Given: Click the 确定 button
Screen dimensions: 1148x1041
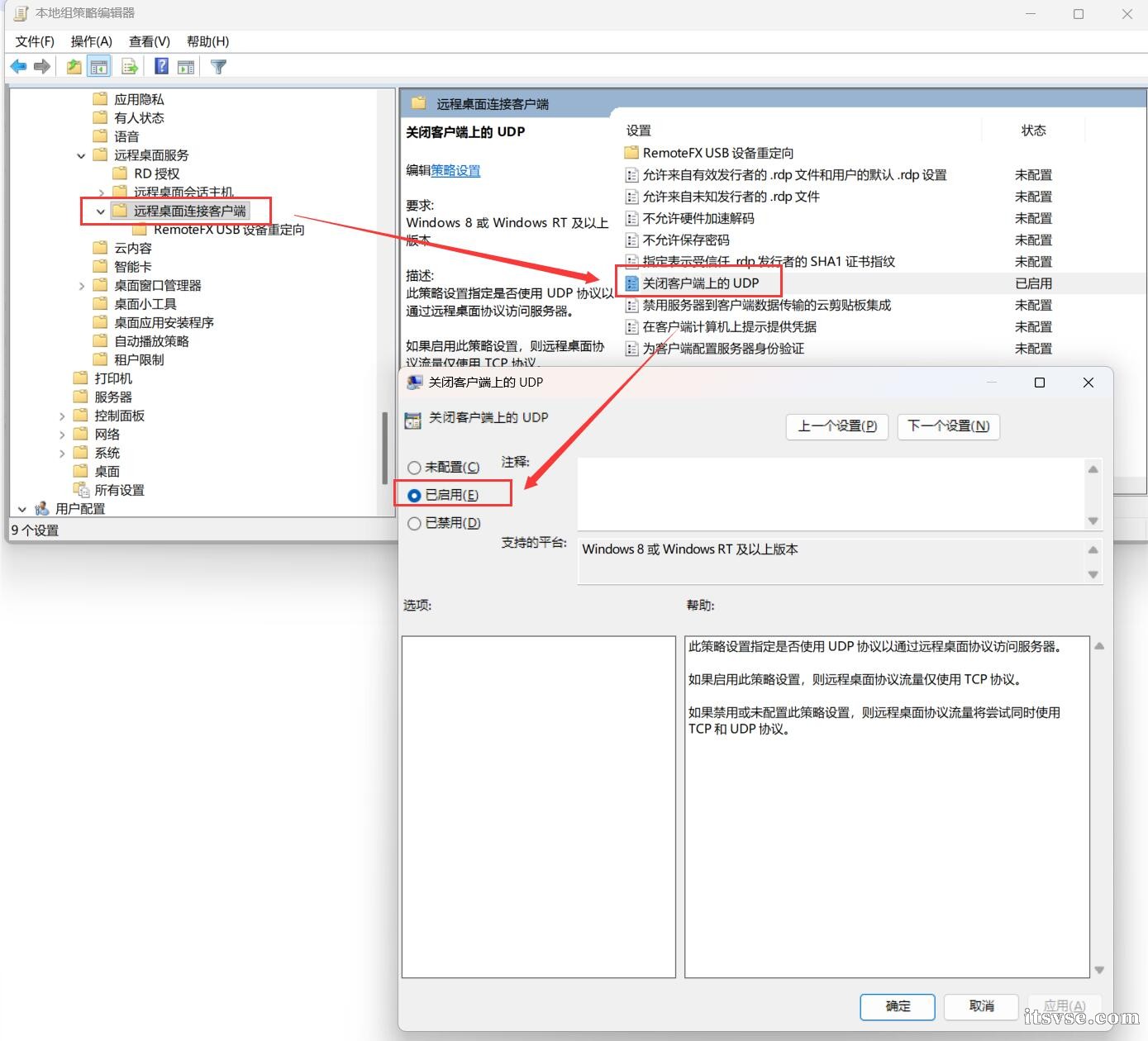Looking at the screenshot, I should point(897,1005).
